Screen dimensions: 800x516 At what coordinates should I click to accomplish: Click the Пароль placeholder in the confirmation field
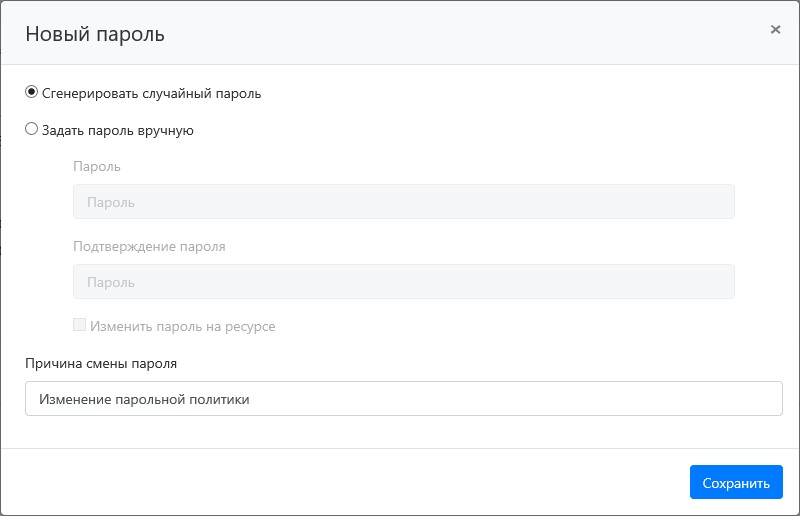111,282
